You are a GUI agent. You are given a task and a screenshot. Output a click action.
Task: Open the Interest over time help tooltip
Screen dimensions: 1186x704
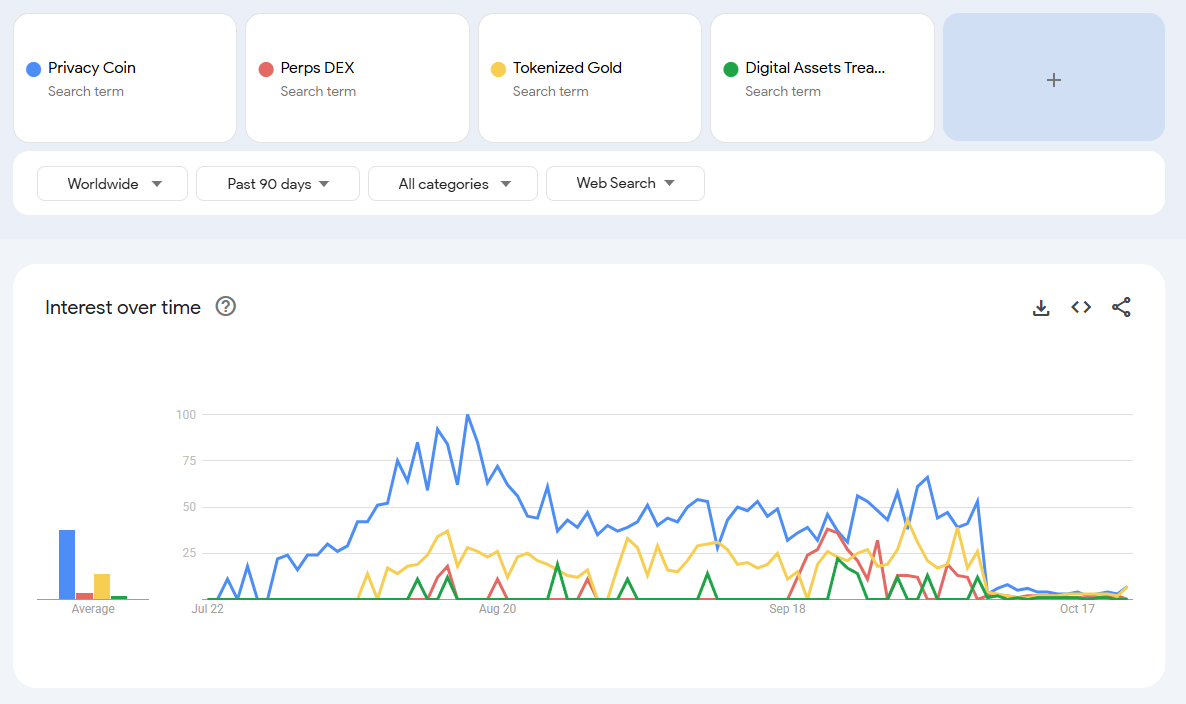pos(225,307)
